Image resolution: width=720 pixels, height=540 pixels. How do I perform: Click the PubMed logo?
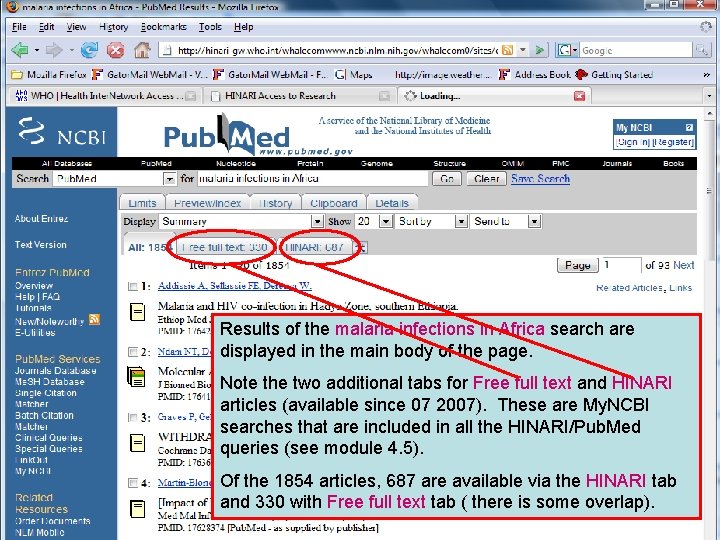pos(227,135)
